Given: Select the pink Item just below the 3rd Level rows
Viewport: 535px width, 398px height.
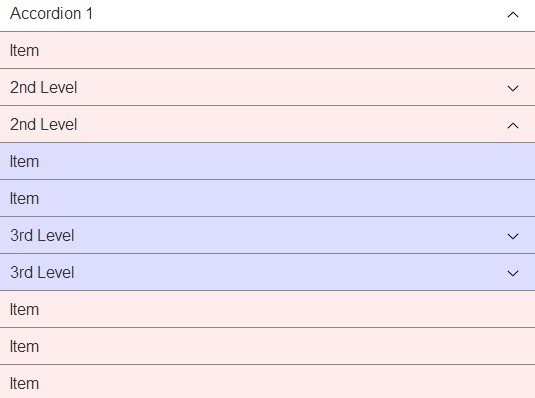Looking at the screenshot, I should 268,309.
